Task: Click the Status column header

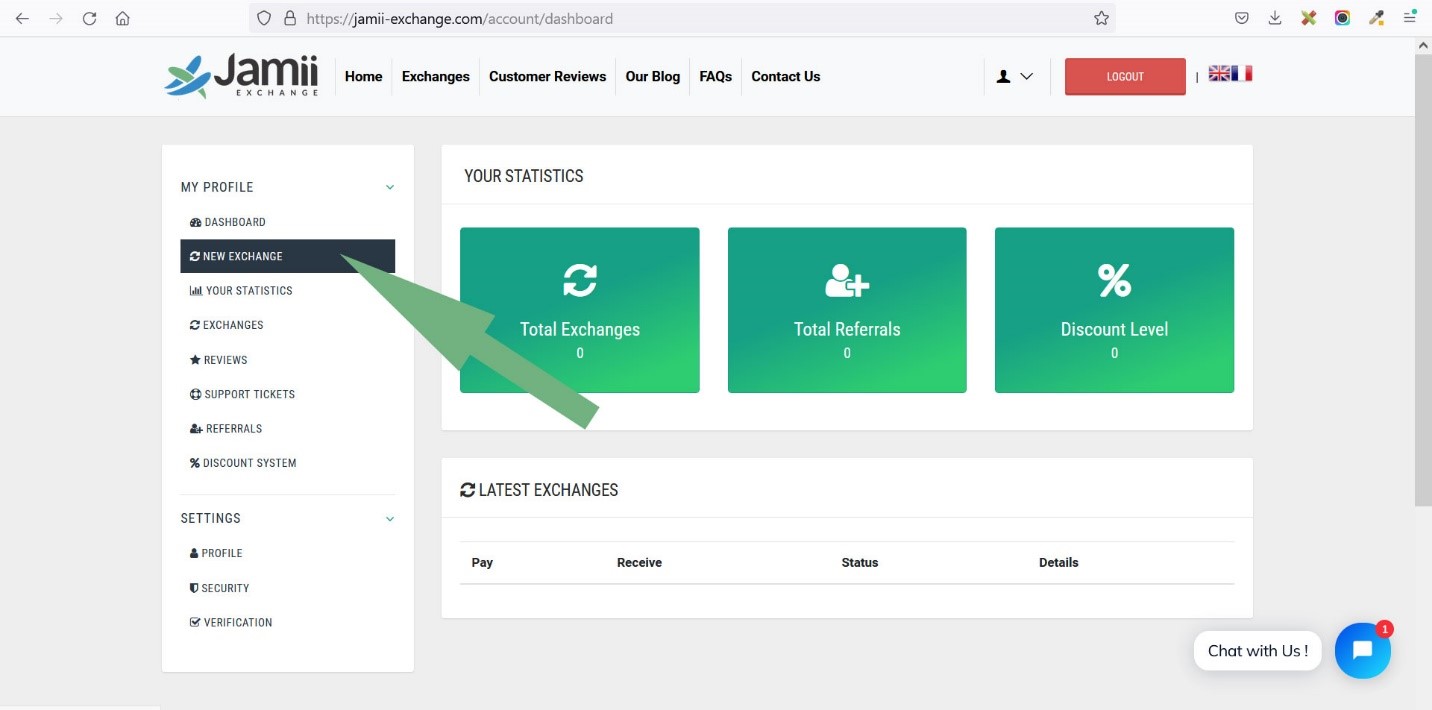Action: (x=859, y=563)
